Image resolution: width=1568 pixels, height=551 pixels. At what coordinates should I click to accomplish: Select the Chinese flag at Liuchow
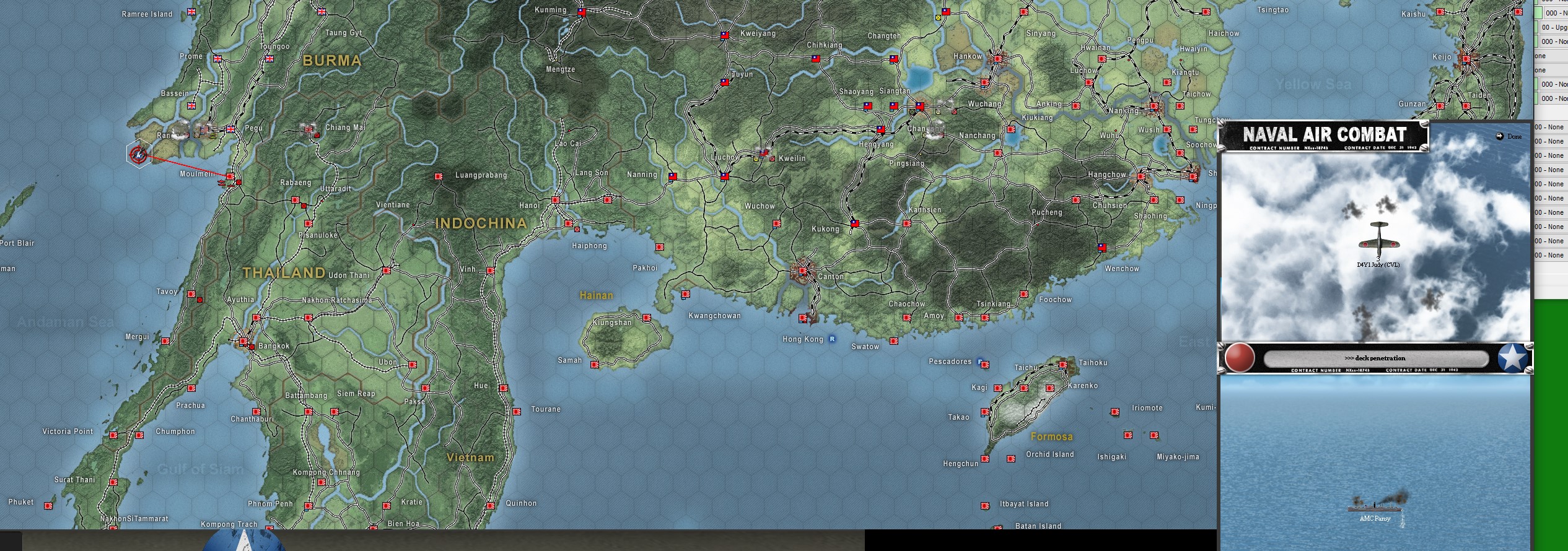[725, 176]
